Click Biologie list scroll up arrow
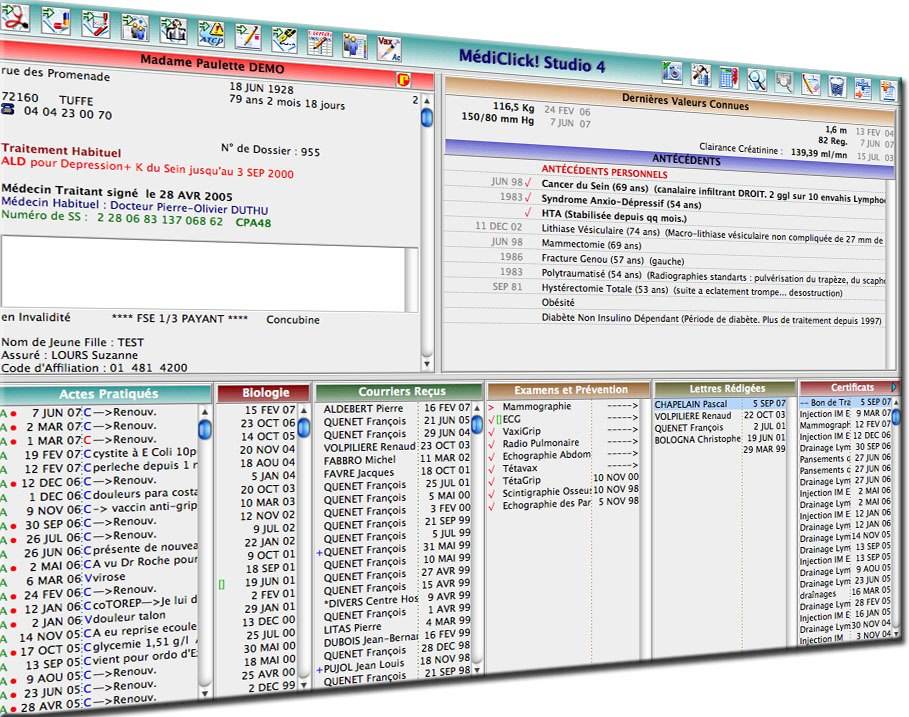The height and width of the screenshot is (717, 909). pyautogui.click(x=304, y=410)
